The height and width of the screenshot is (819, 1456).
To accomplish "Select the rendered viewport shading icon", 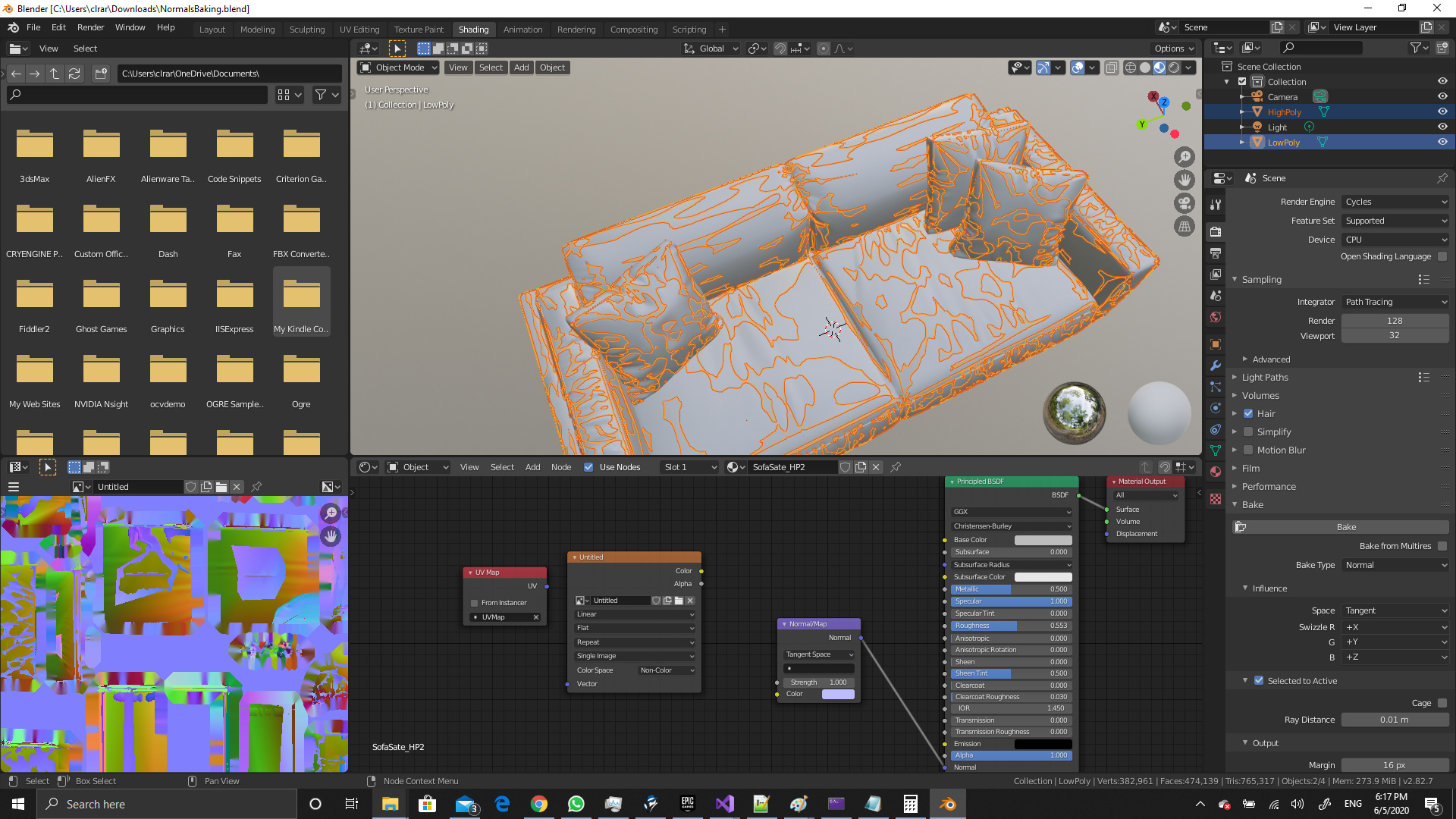I will 1174,67.
